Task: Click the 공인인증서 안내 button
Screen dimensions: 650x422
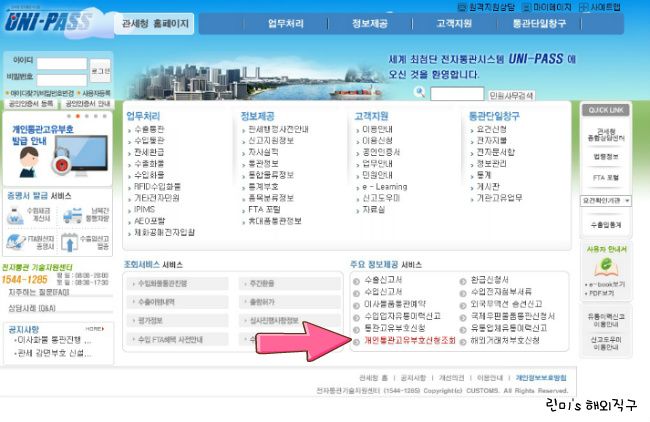Action: coord(87,104)
